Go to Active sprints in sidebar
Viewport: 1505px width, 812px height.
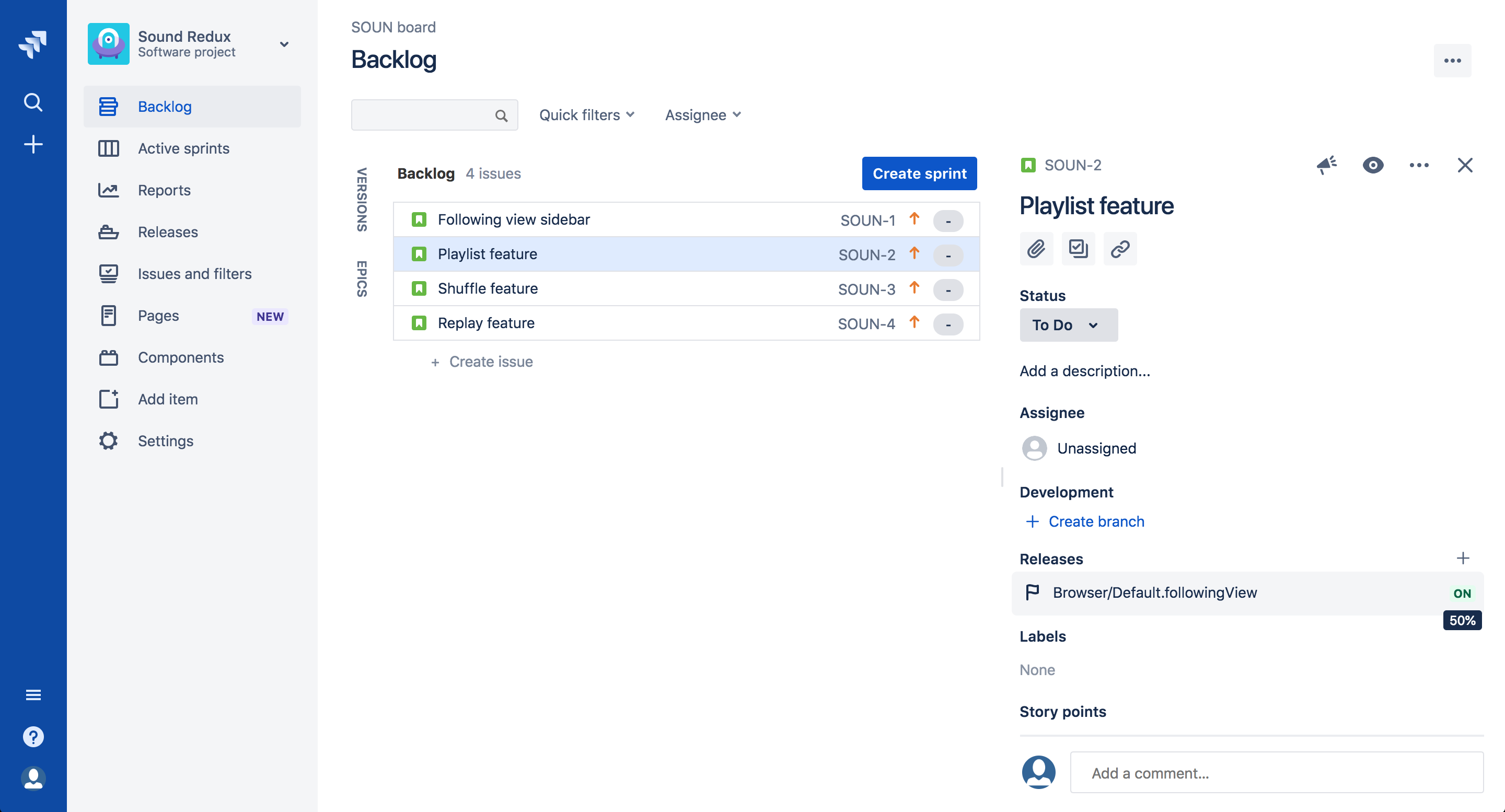pyautogui.click(x=183, y=148)
